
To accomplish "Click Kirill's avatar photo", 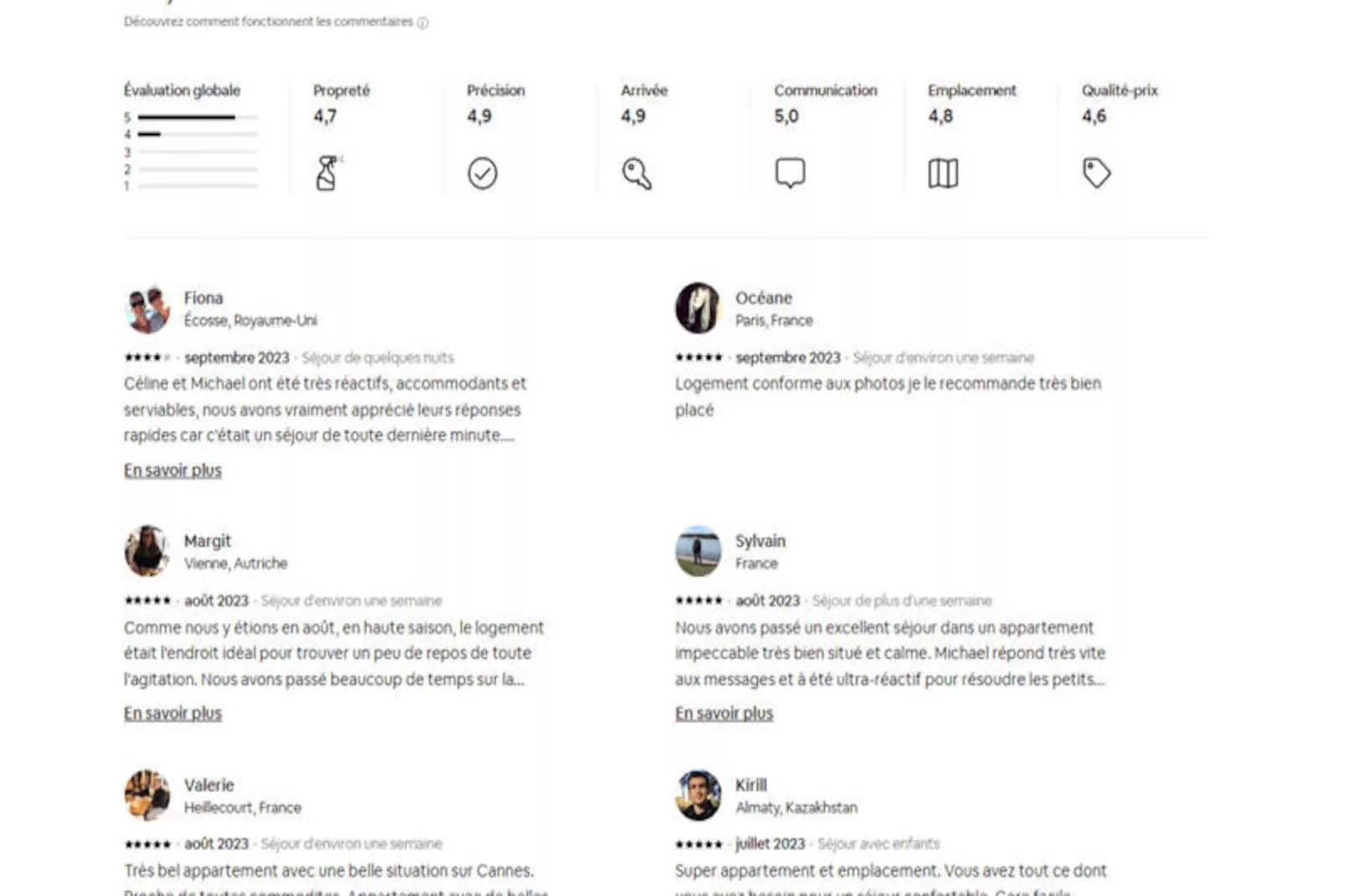I will pyautogui.click(x=698, y=795).
